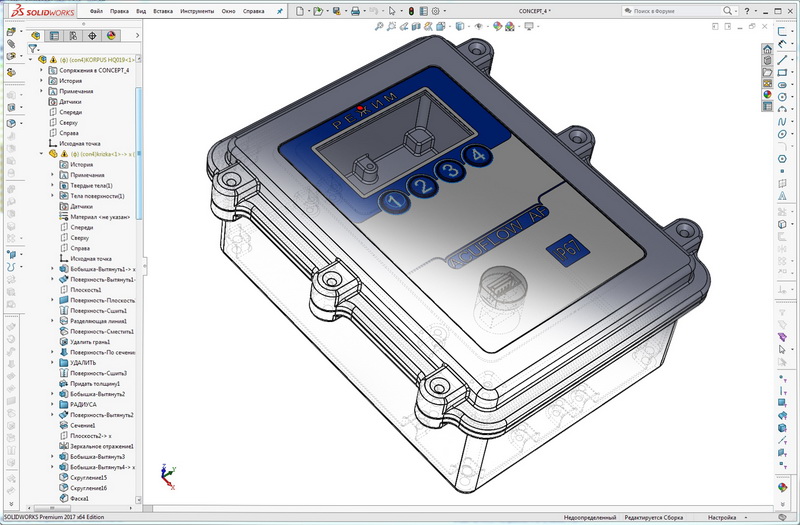Activate Section View icon
This screenshot has width=800, height=525.
coord(416,27)
